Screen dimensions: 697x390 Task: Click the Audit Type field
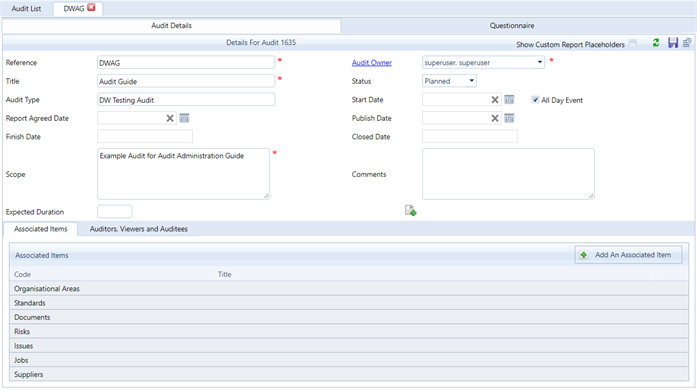click(x=186, y=100)
